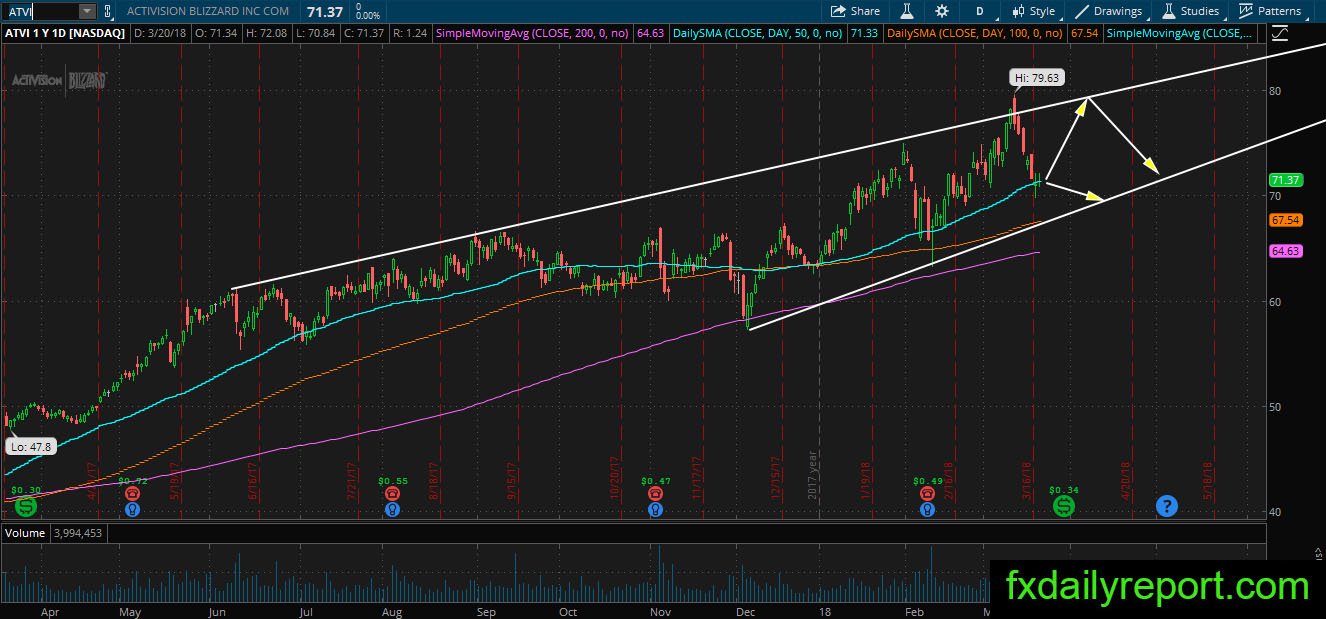Screen dimensions: 1326x619
Task: Click lightbulb event icon near Feb
Action: pos(929,509)
